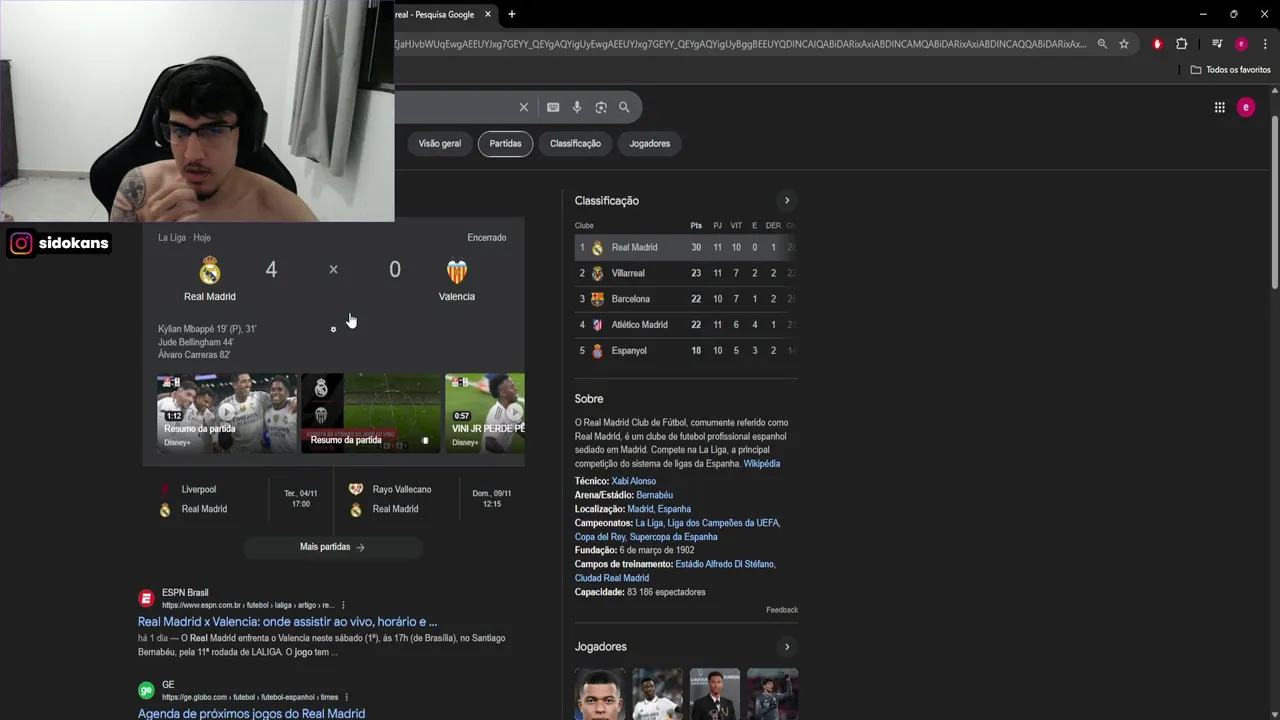This screenshot has width=1280, height=720.
Task: Open the Extensions puzzle icon
Action: click(x=1182, y=44)
